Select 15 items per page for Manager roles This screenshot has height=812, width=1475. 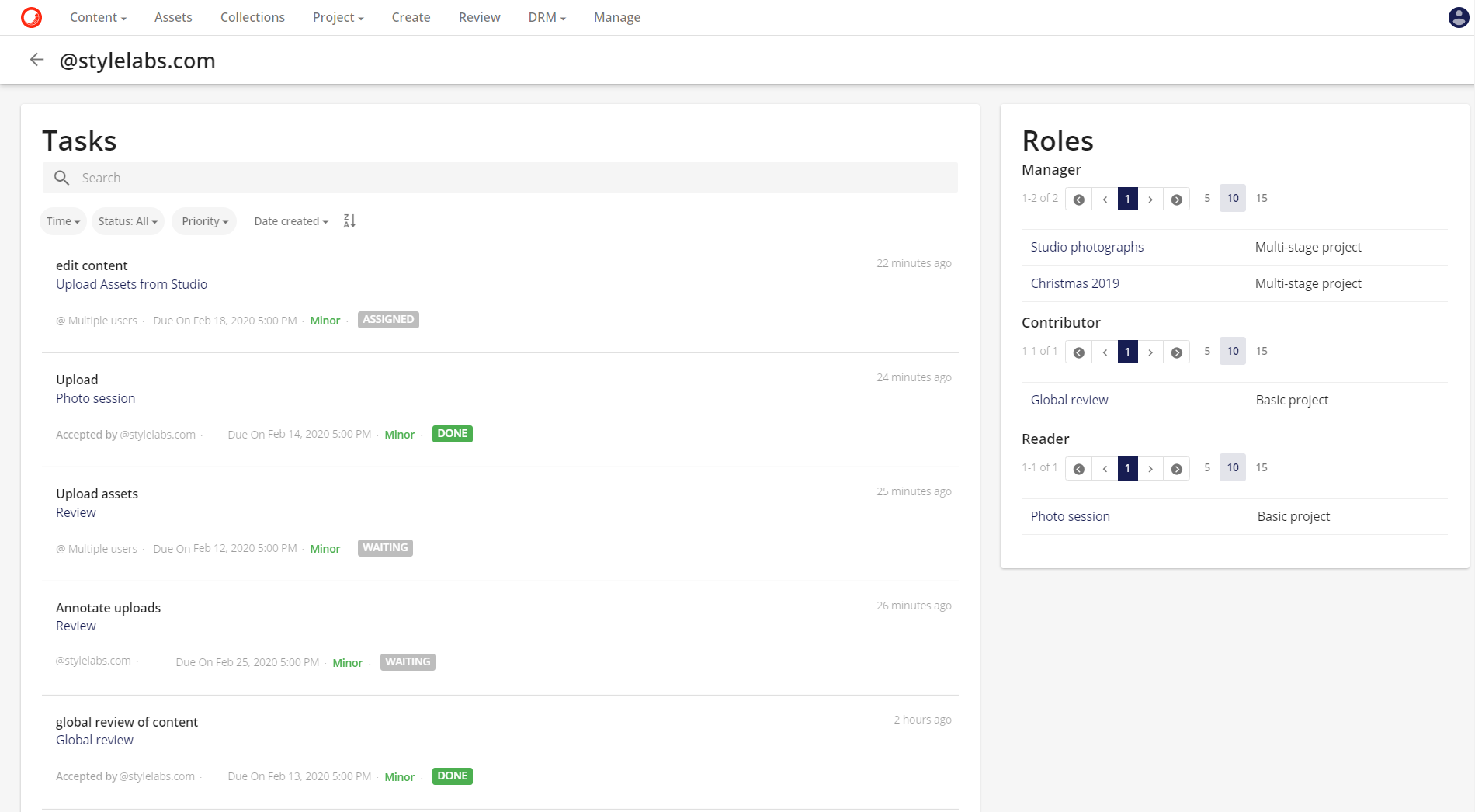tap(1262, 198)
